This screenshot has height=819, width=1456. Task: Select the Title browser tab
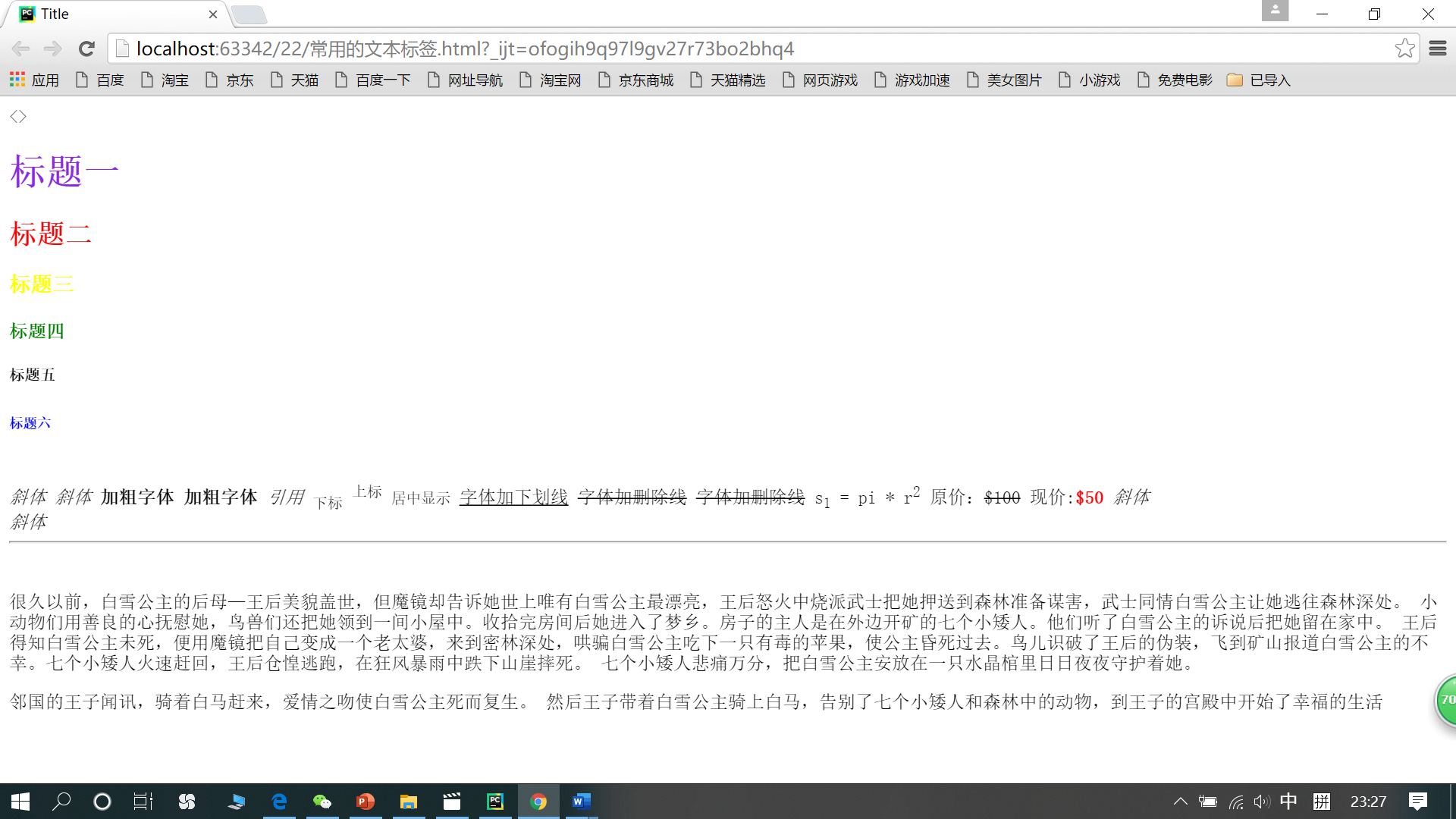point(106,14)
